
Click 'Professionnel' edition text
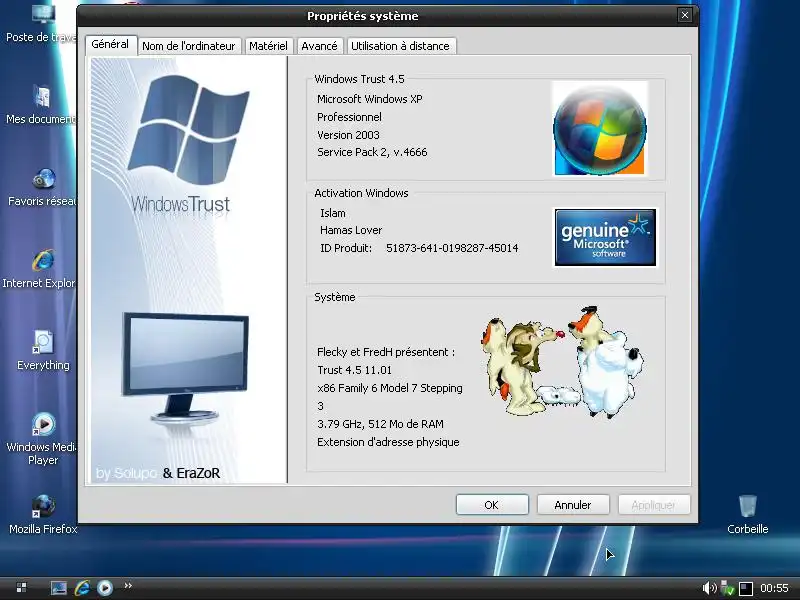349,117
